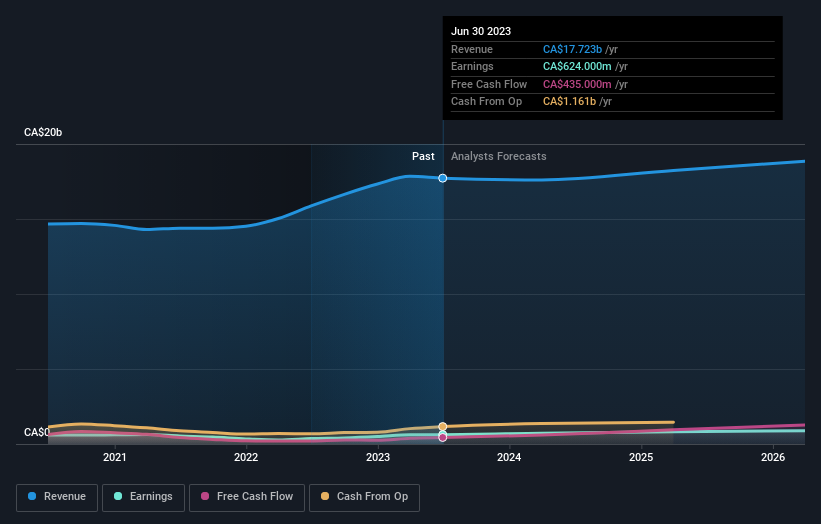This screenshot has width=821, height=524.
Task: Click the 2024 x-axis label
Action: [509, 457]
